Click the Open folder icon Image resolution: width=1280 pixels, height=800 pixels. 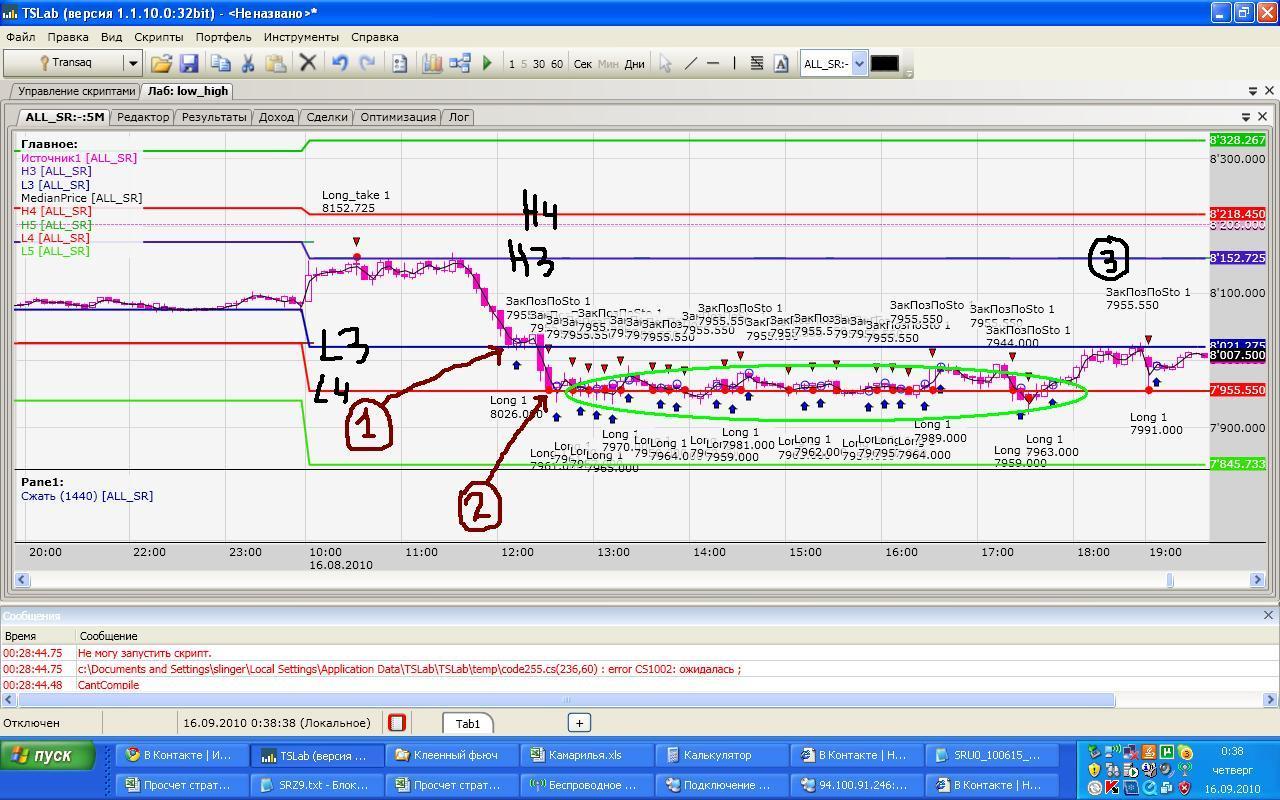click(161, 63)
